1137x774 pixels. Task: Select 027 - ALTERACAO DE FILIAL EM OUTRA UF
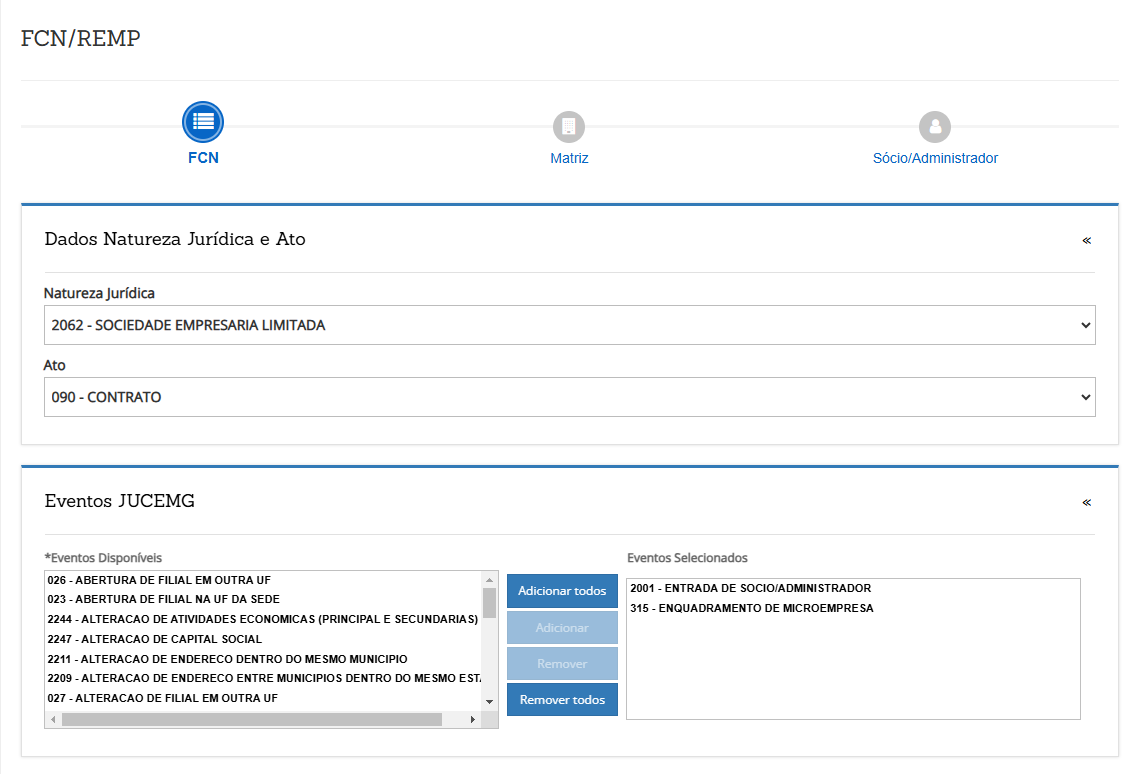263,698
